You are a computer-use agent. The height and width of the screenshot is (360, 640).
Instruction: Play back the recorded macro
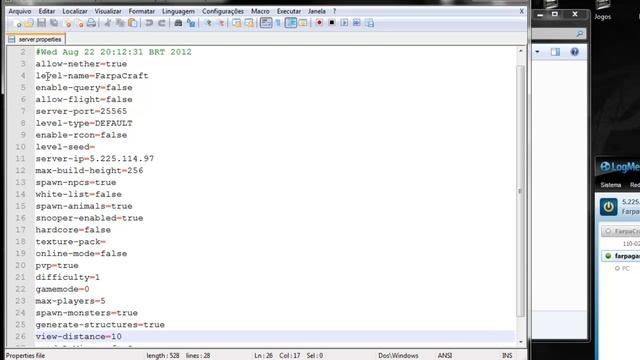tap(344, 23)
